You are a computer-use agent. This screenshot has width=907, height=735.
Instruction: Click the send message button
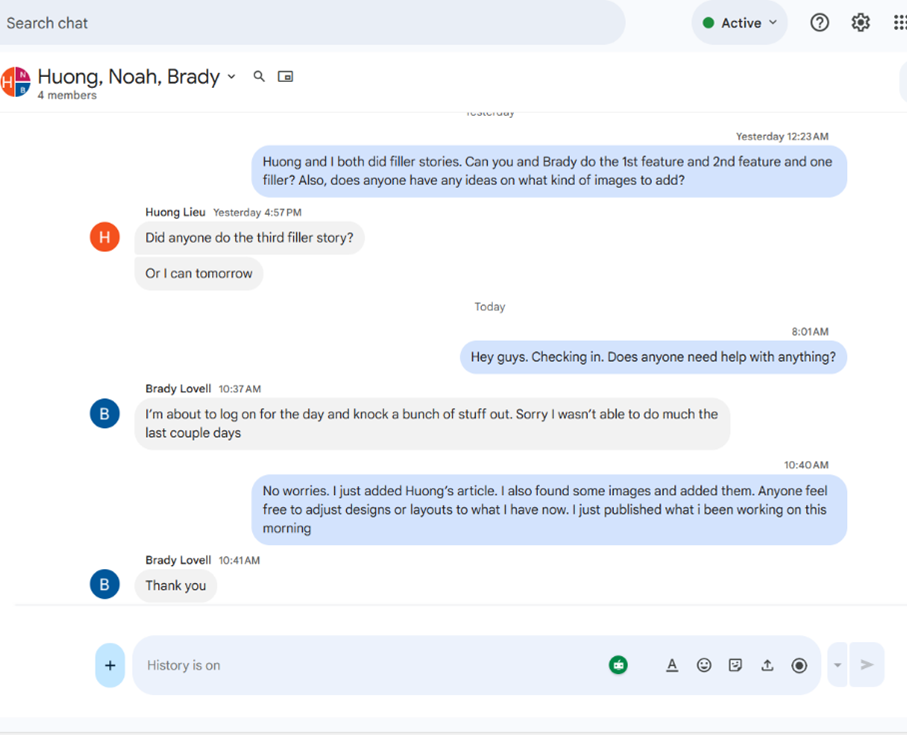[x=867, y=665]
